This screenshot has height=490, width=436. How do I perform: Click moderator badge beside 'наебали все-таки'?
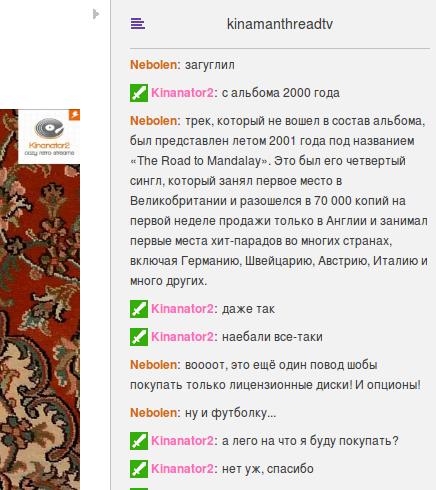coord(139,337)
